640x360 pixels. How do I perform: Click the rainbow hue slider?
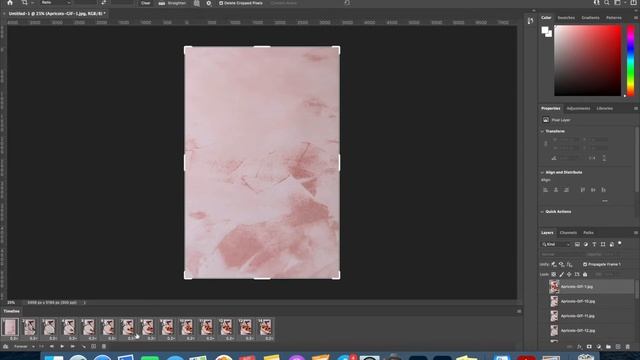631,60
